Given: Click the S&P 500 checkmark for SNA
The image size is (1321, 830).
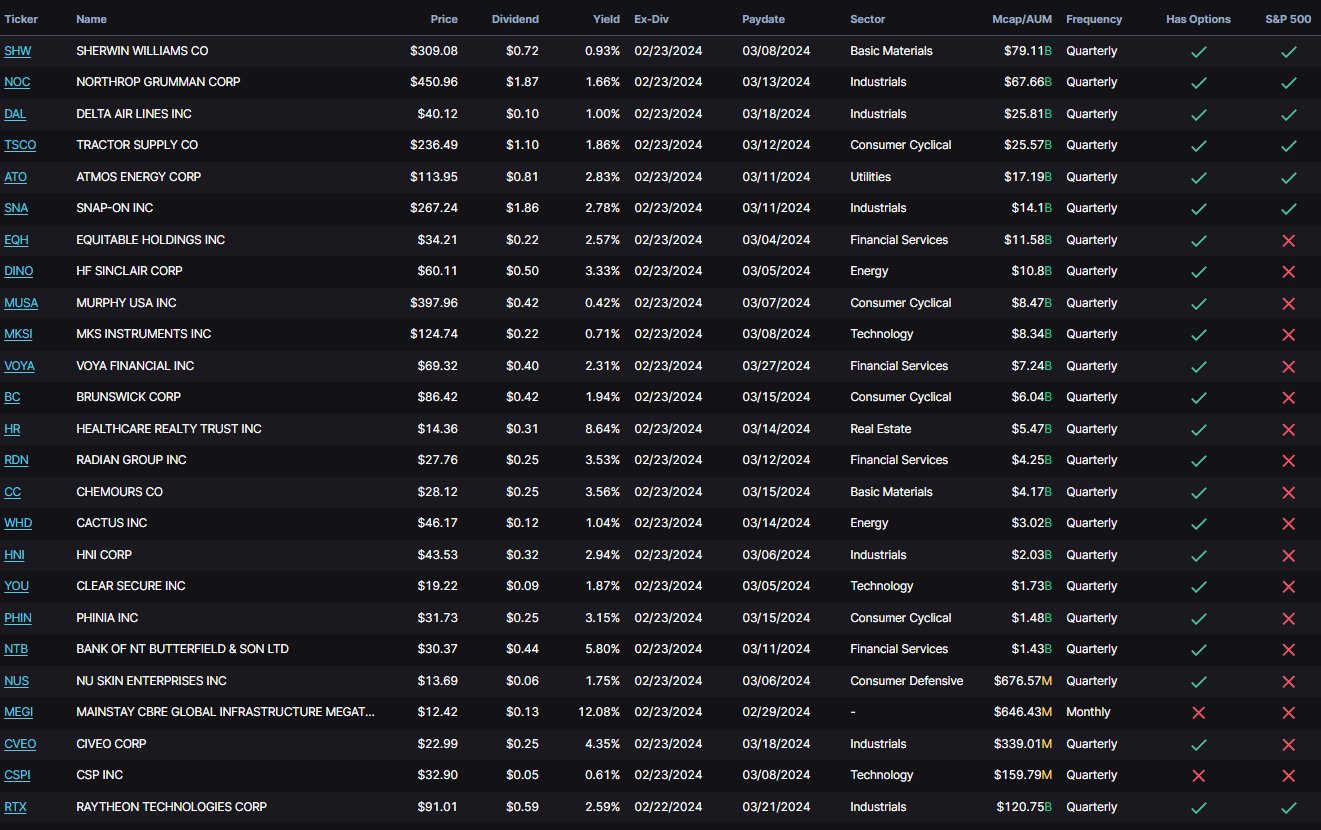Looking at the screenshot, I should pyautogui.click(x=1288, y=208).
